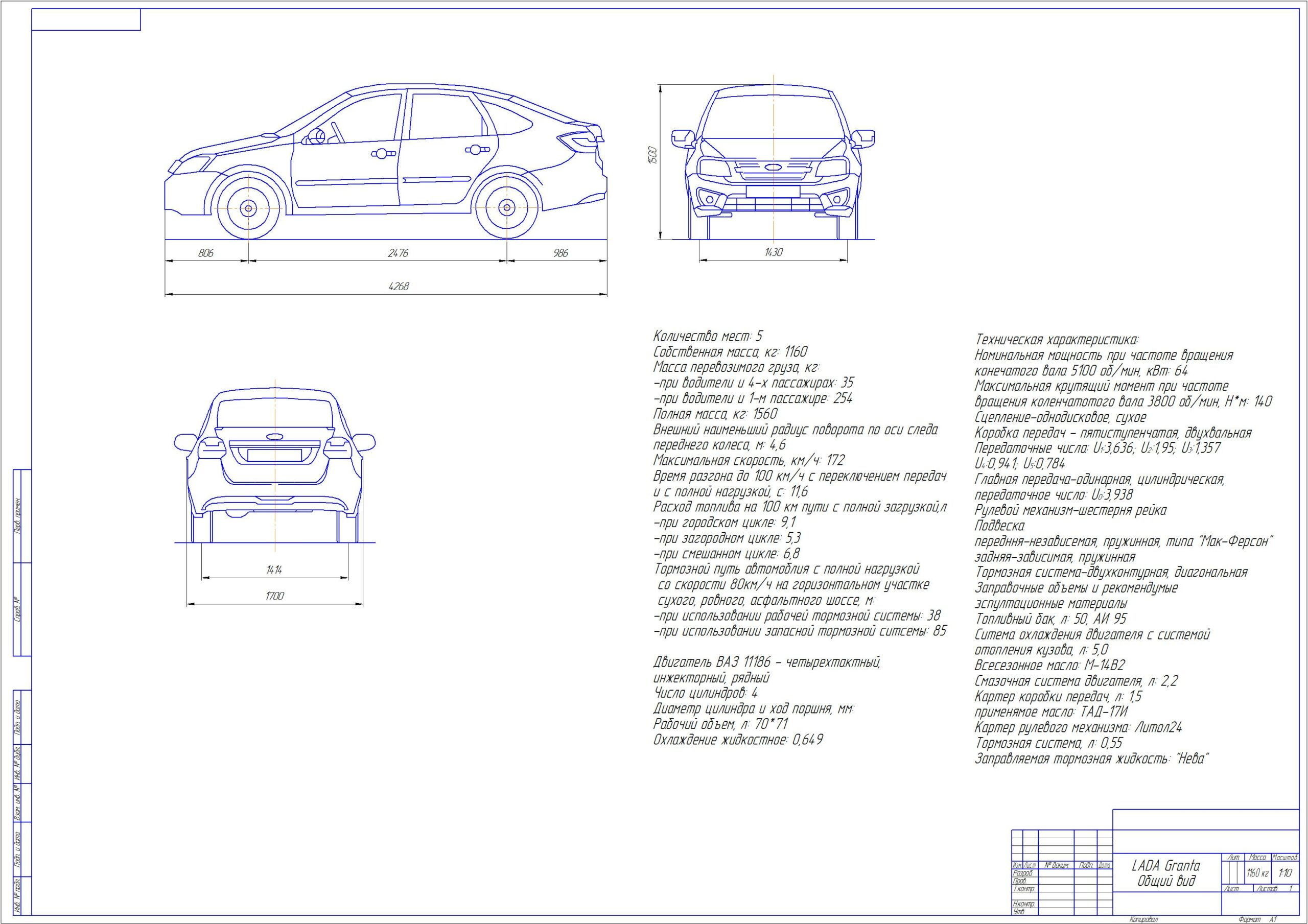Viewport: 1308px width, 924px height.
Task: Click the rear license plate recess
Action: click(274, 455)
